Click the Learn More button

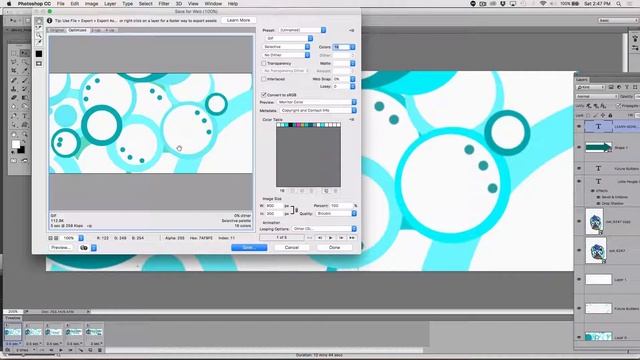point(238,20)
